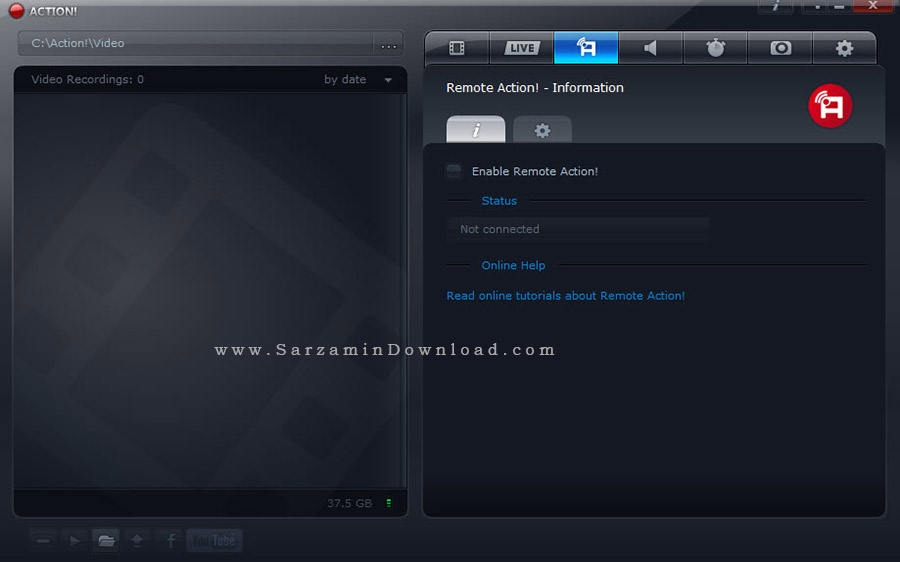Delete selected recording with minus button
Image resolution: width=900 pixels, height=562 pixels.
point(43,540)
